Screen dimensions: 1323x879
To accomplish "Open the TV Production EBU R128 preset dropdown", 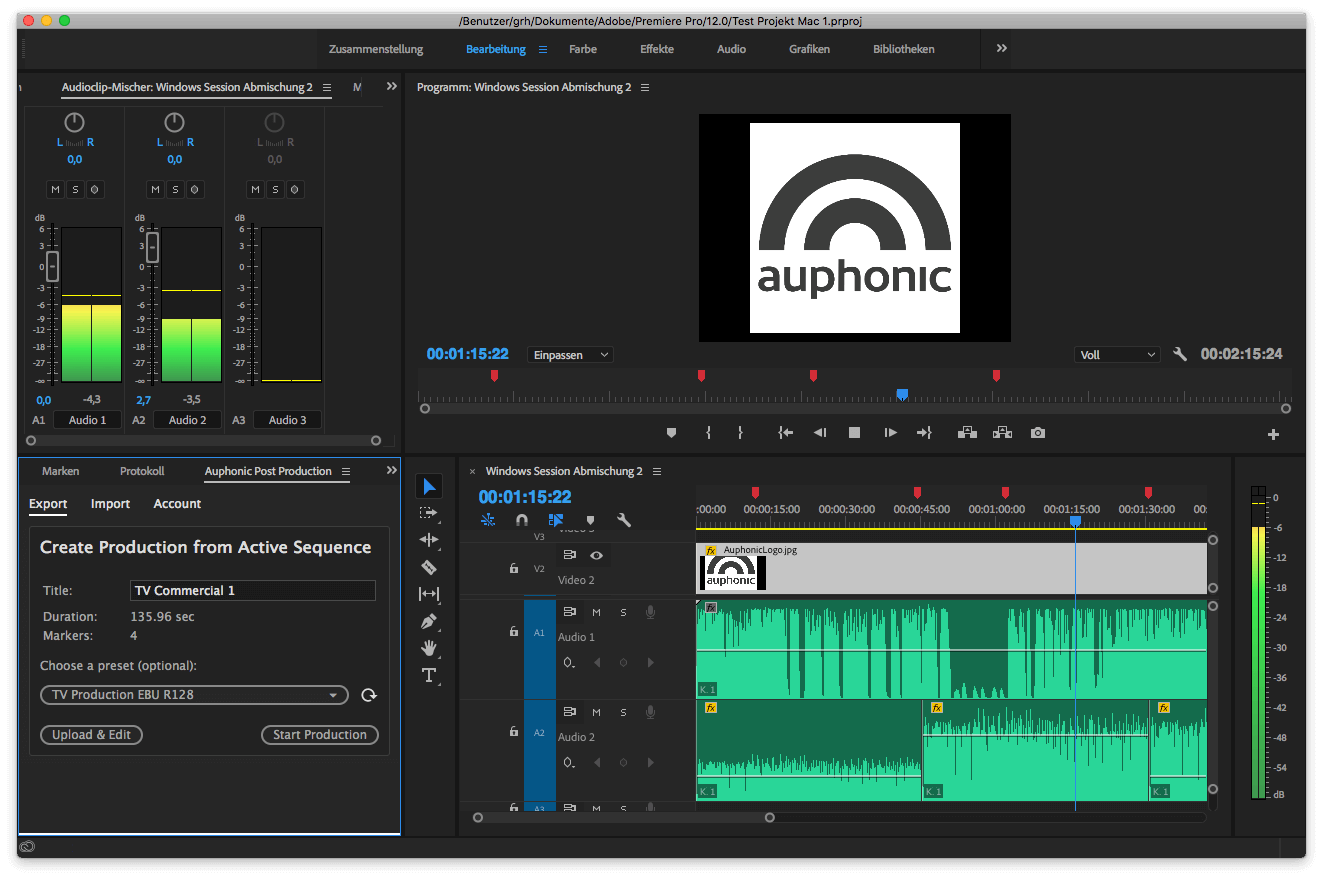I will (194, 695).
